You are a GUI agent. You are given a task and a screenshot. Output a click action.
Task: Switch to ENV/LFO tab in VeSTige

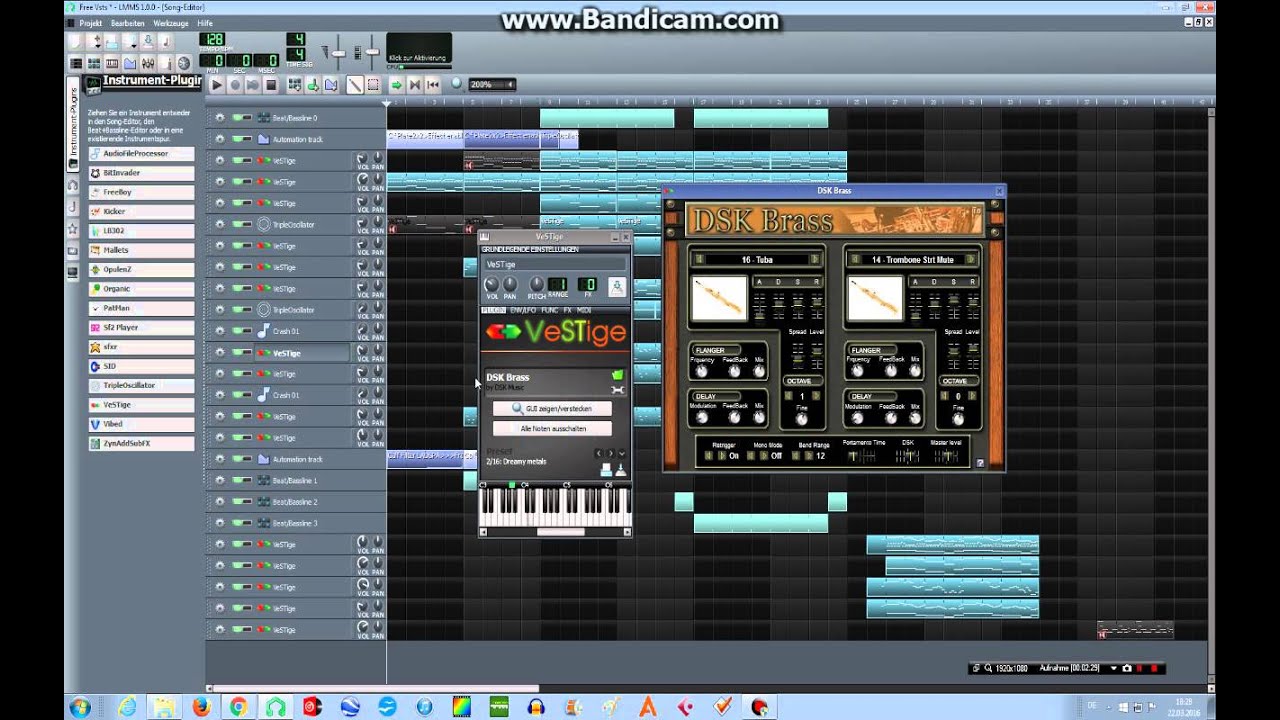(x=523, y=310)
